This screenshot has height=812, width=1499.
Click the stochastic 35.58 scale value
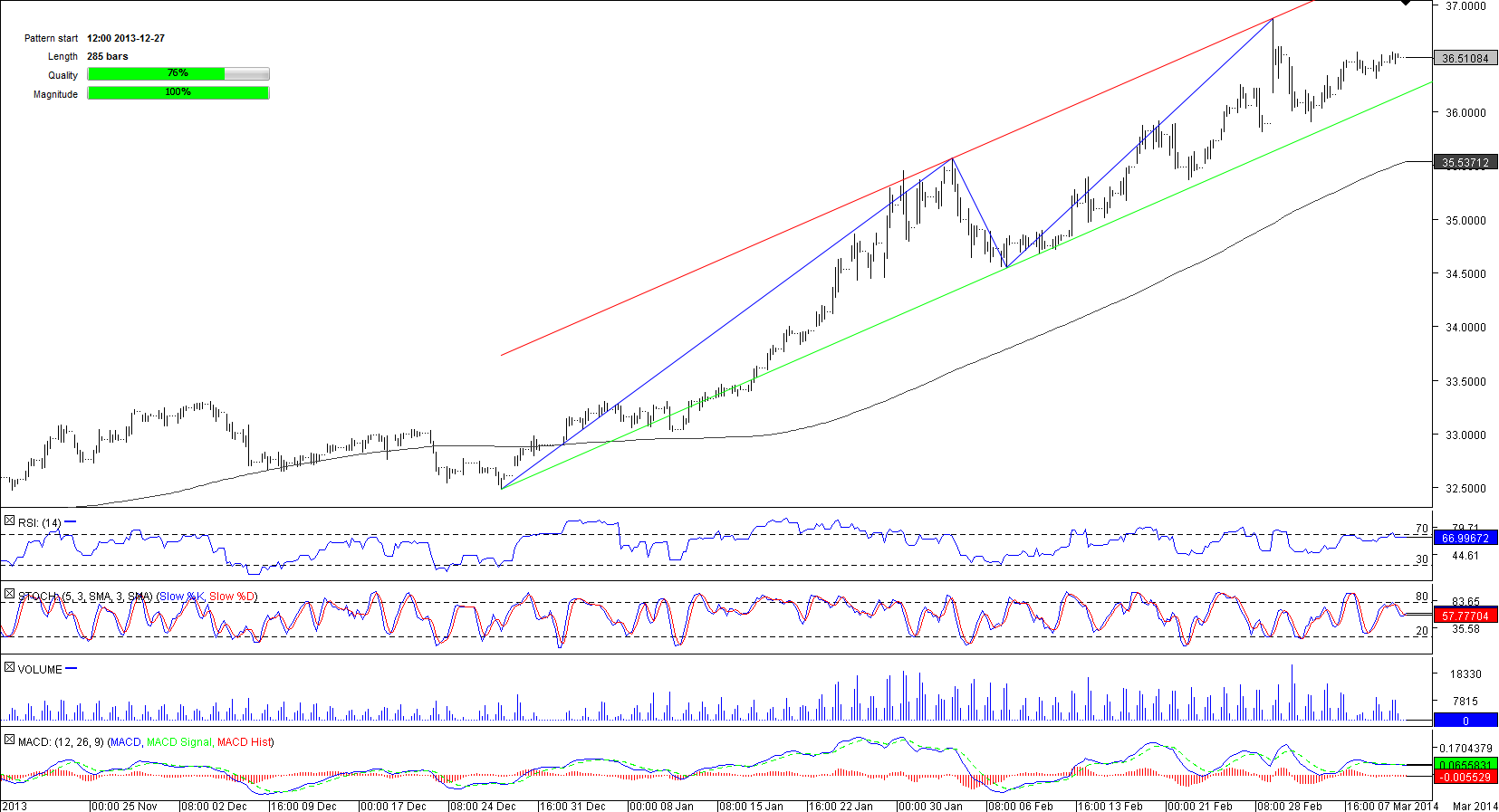[1465, 629]
